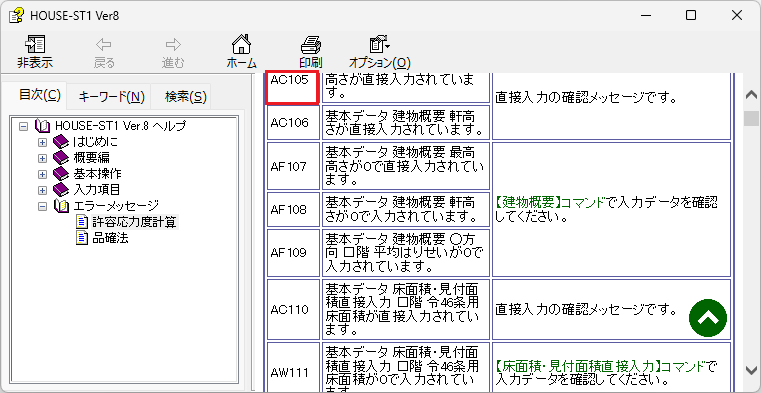Image resolution: width=761 pixels, height=393 pixels.
Task: Open the 【建物概要】コマンド link
Action: point(551,202)
